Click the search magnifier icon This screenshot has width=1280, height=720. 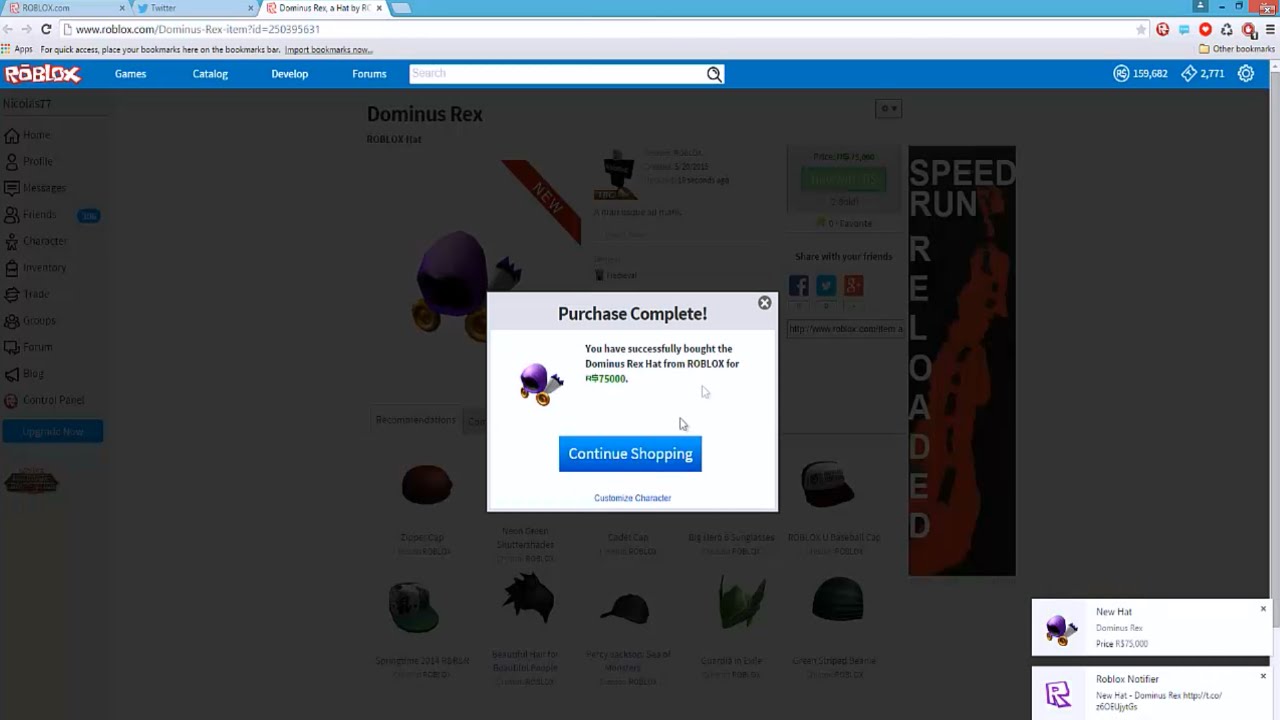[x=714, y=74]
